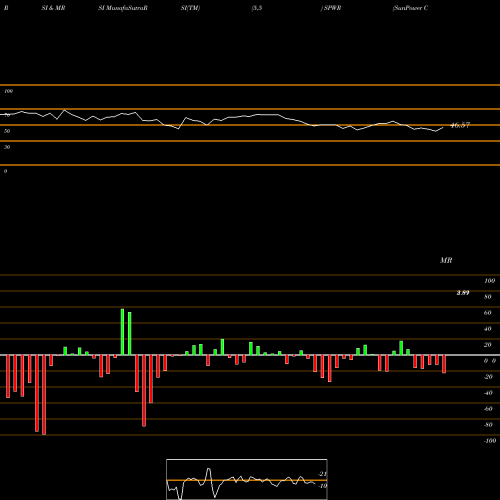Click the MR label above the bar chart
The height and width of the screenshot is (500, 500).
coord(446,260)
